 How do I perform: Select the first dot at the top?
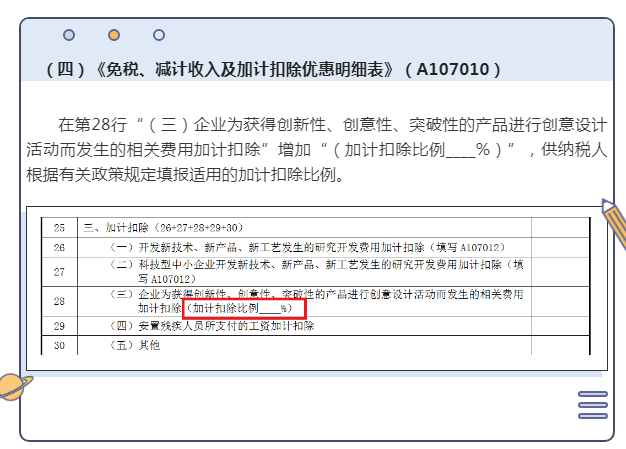(69, 35)
